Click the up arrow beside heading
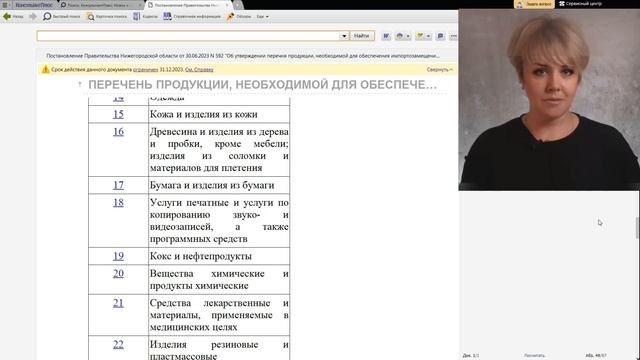The width and height of the screenshot is (640, 360). pyautogui.click(x=80, y=84)
